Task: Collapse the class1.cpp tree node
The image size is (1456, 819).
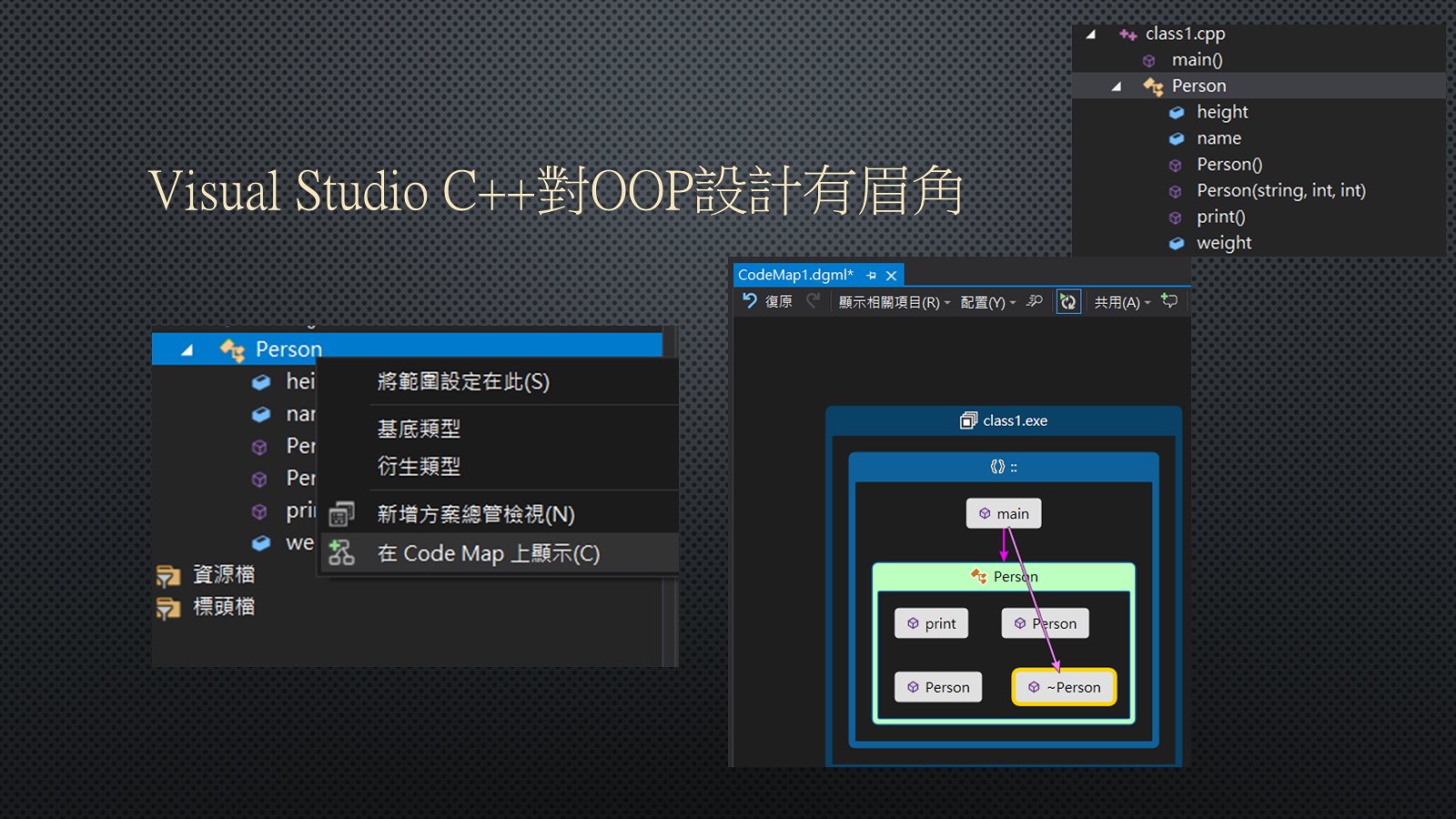Action: tap(1091, 35)
